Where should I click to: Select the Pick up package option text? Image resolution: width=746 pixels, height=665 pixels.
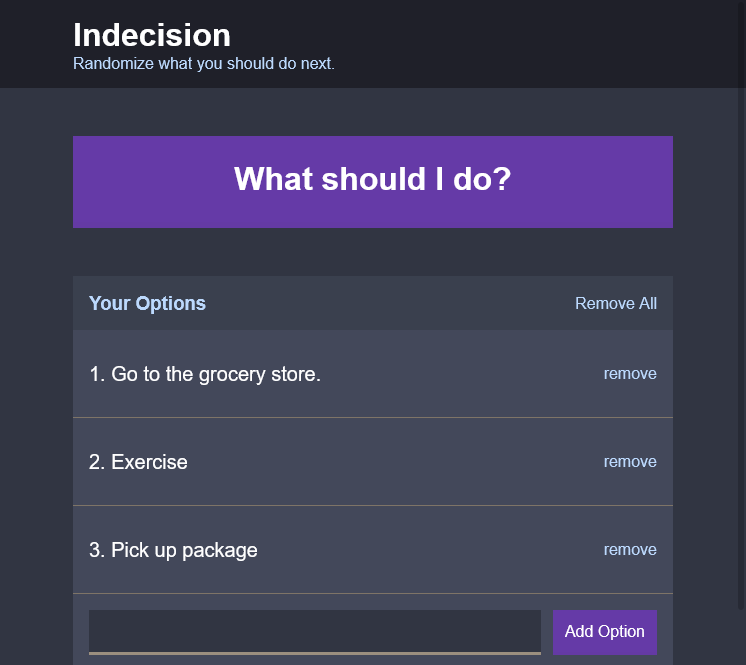[184, 550]
